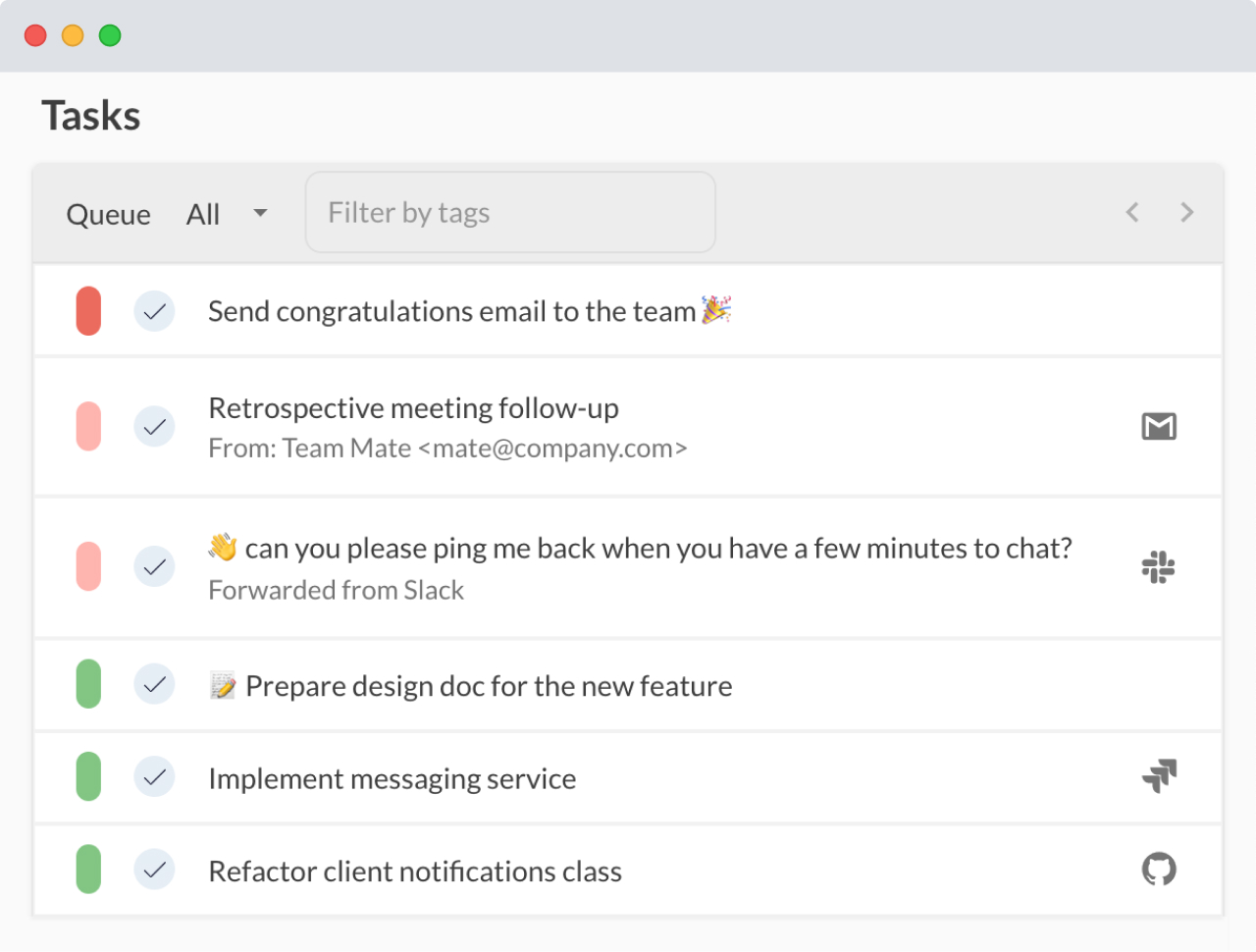Click the Slack icon on chat task
Viewport: 1256px width, 952px height.
tap(1159, 567)
